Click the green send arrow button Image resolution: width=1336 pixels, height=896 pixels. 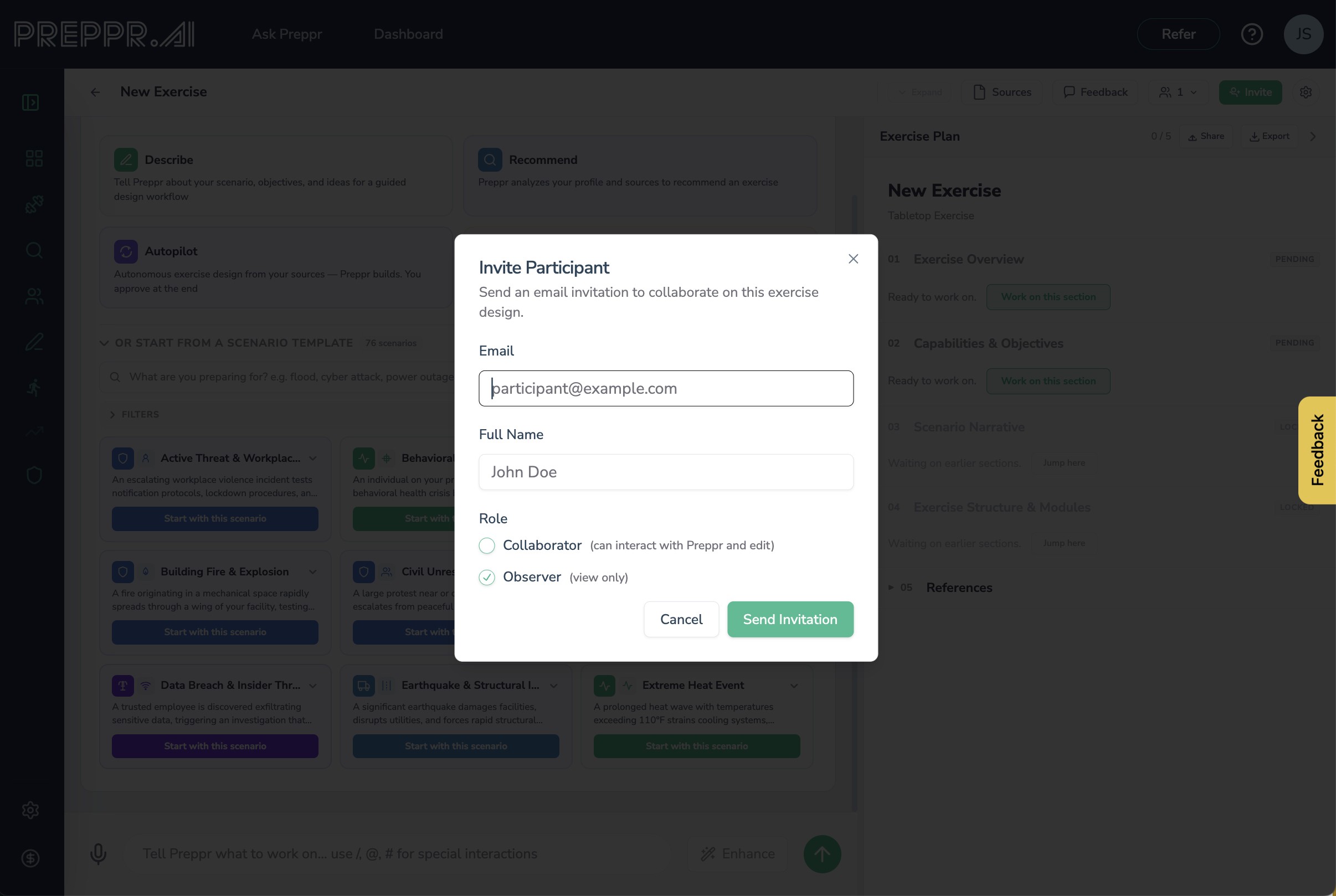tap(822, 854)
